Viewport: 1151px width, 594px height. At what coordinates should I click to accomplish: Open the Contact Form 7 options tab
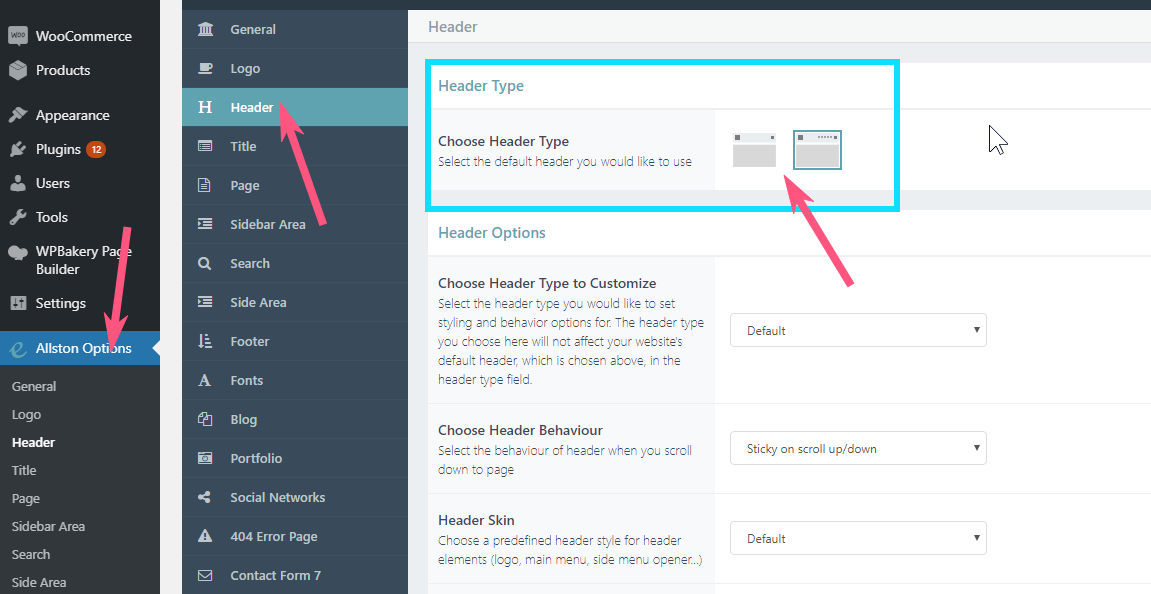295,575
